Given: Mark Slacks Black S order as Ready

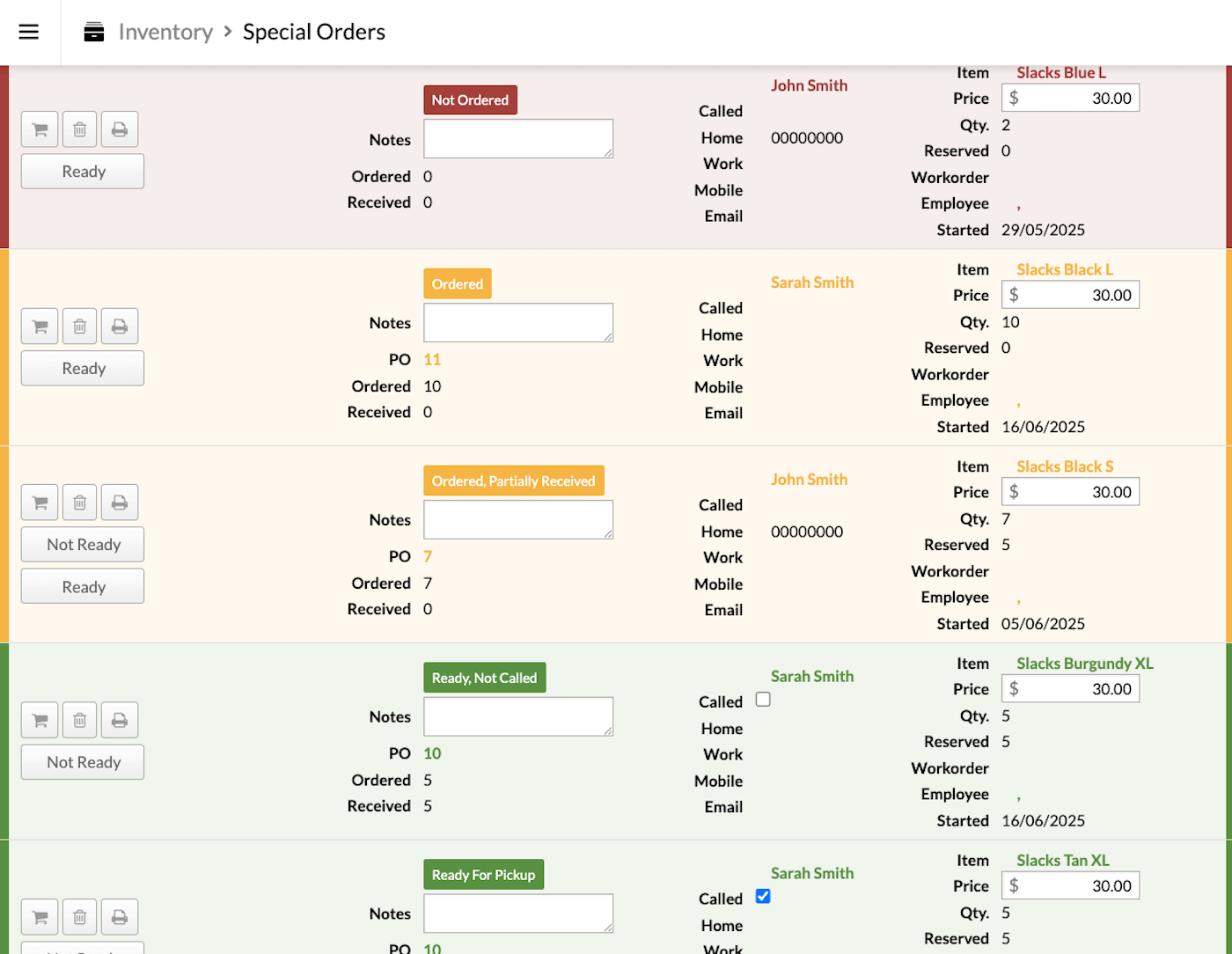Looking at the screenshot, I should [x=83, y=587].
